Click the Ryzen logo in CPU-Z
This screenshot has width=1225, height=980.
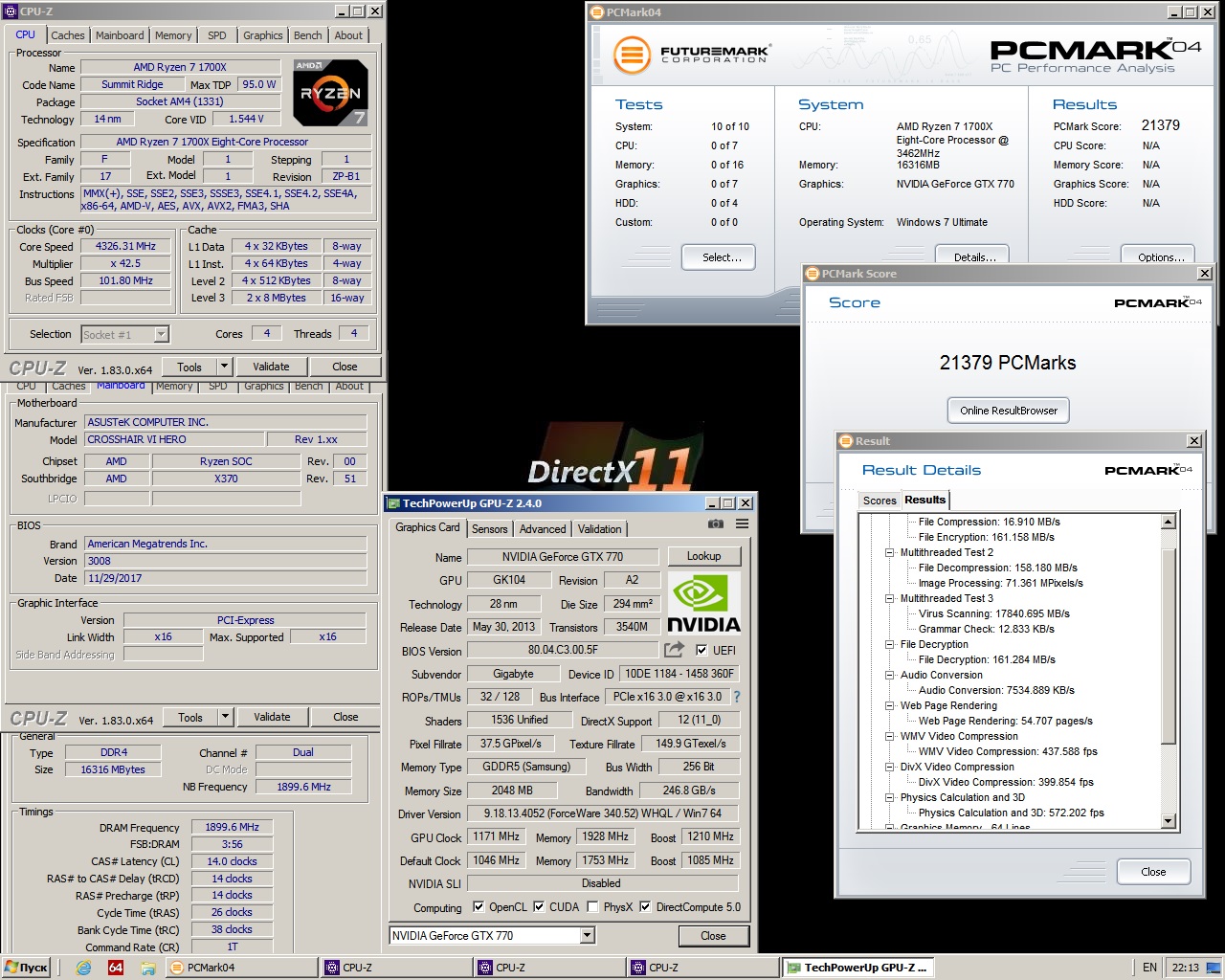click(x=330, y=93)
